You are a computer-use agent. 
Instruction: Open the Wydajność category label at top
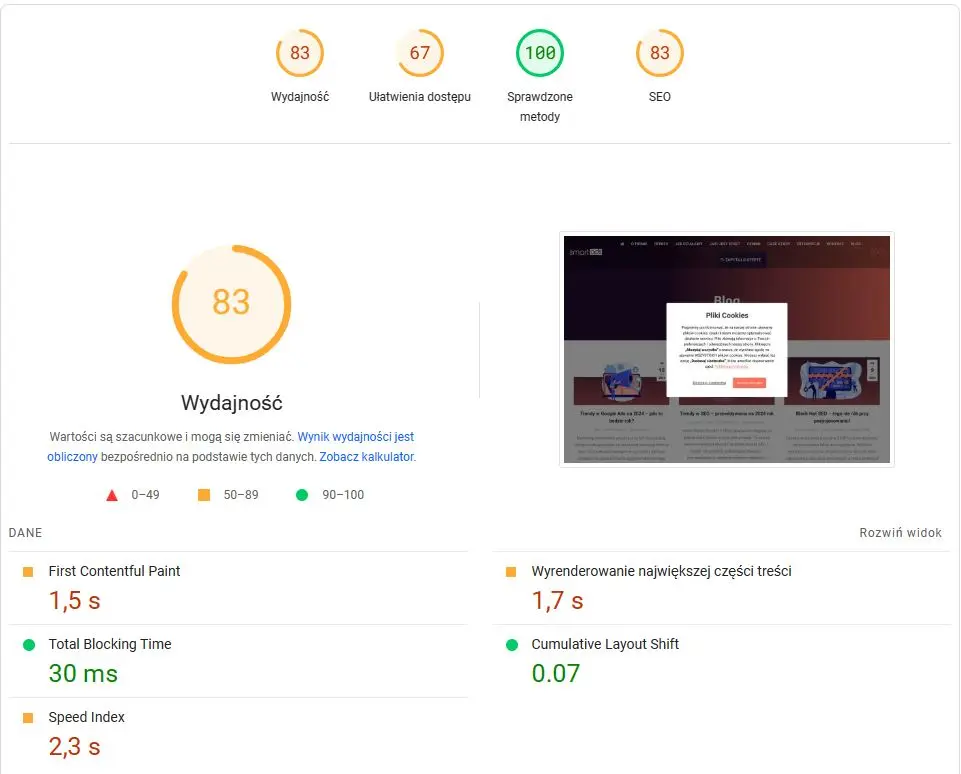[x=300, y=97]
